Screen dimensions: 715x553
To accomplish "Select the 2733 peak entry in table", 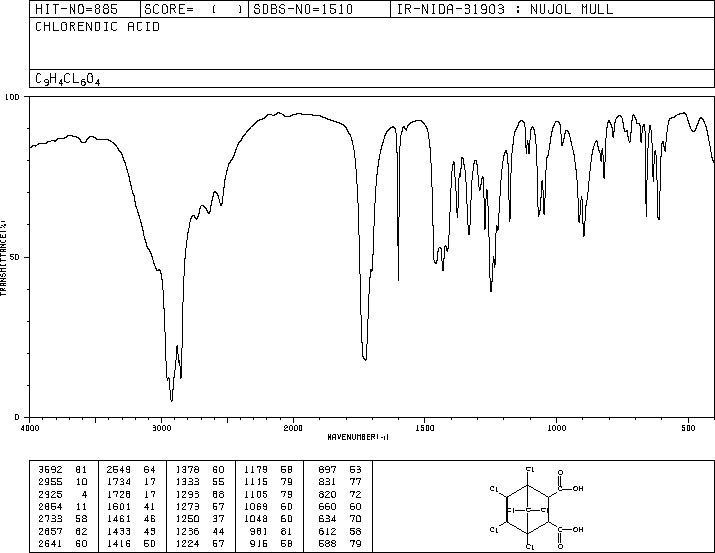I will point(63,519).
